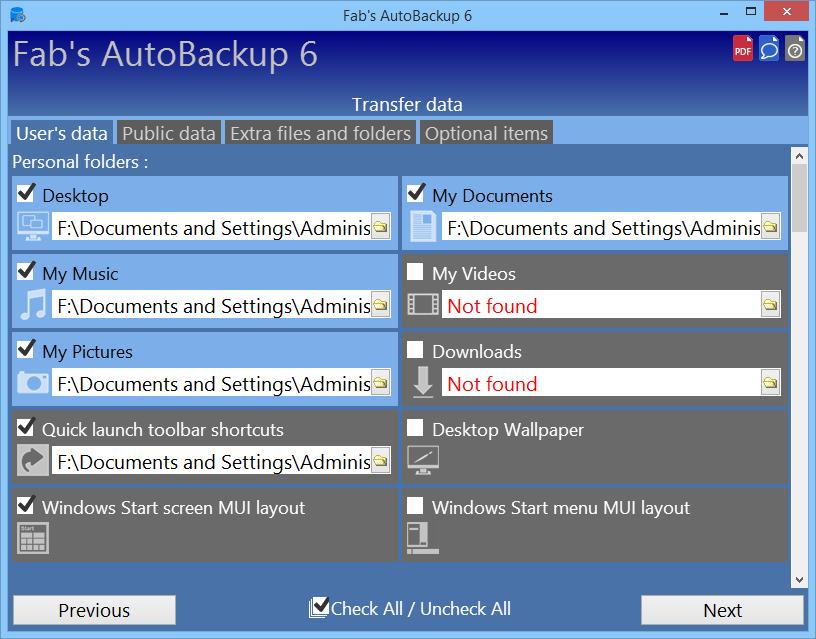Browse folder for Desktop path
The width and height of the screenshot is (816, 639).
point(381,226)
